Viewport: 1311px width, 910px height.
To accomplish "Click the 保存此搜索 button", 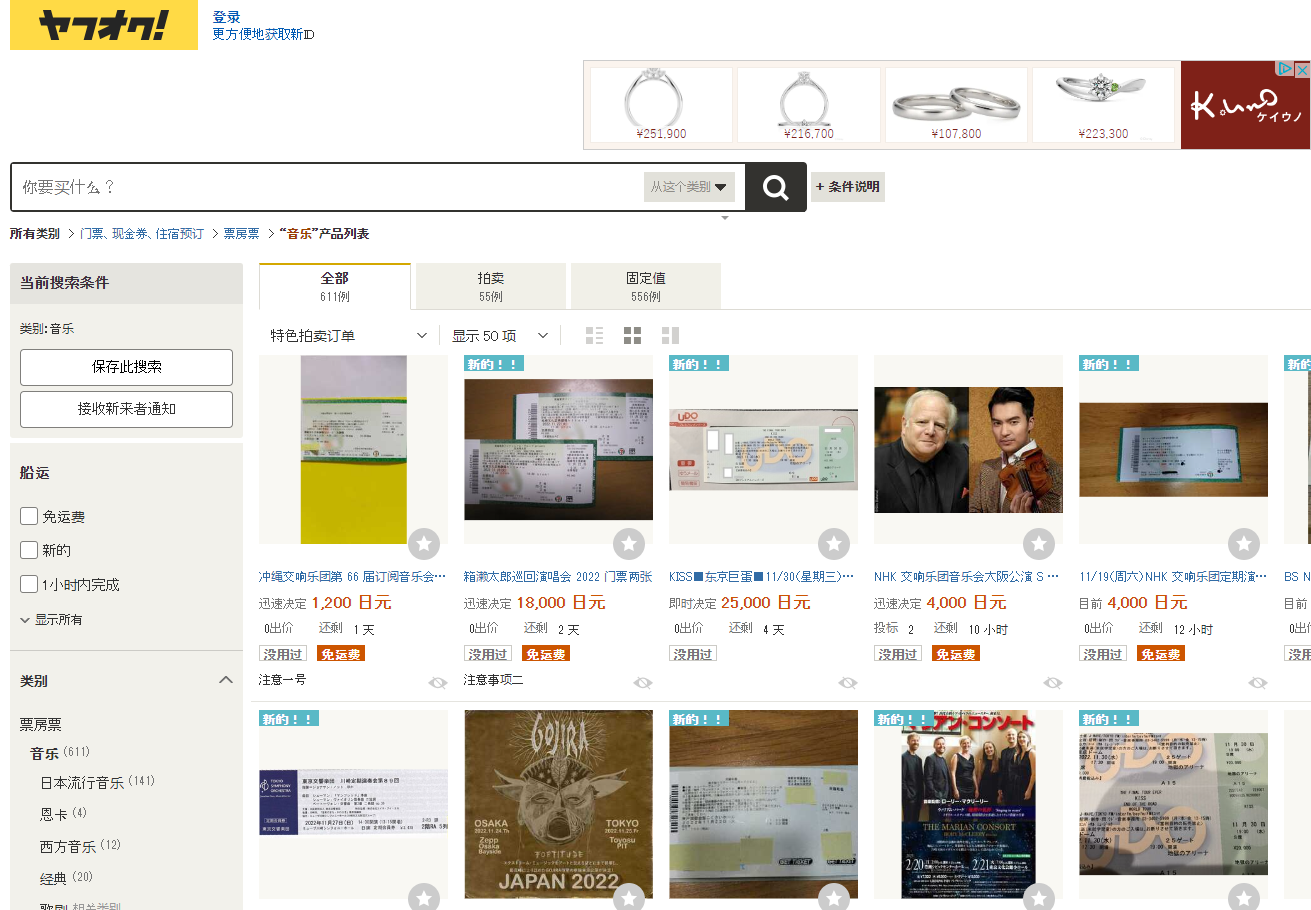I will tap(126, 367).
